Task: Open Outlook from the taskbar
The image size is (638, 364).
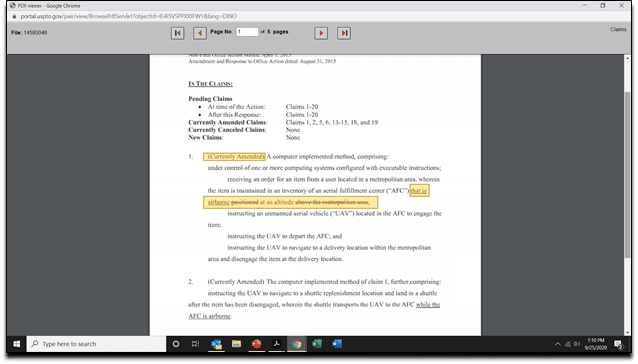Action: click(216, 344)
